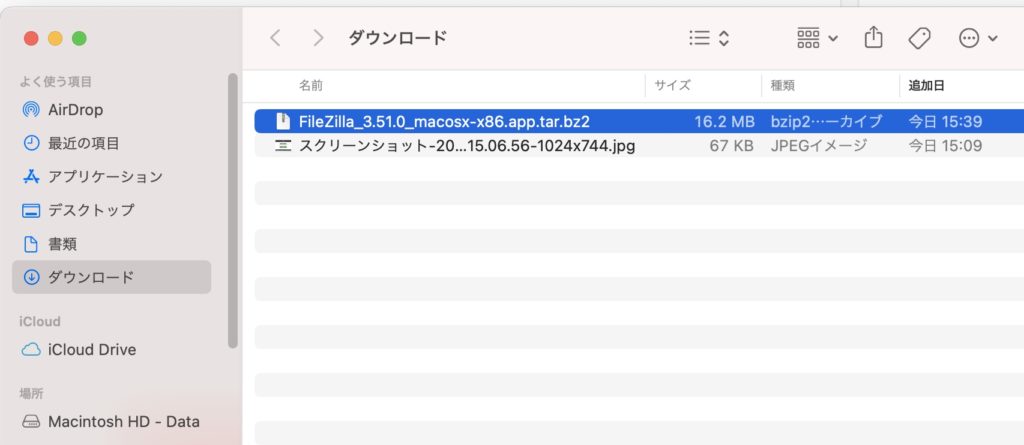Click the 今日 15:39 date cell
The image size is (1024, 445).
[945, 122]
